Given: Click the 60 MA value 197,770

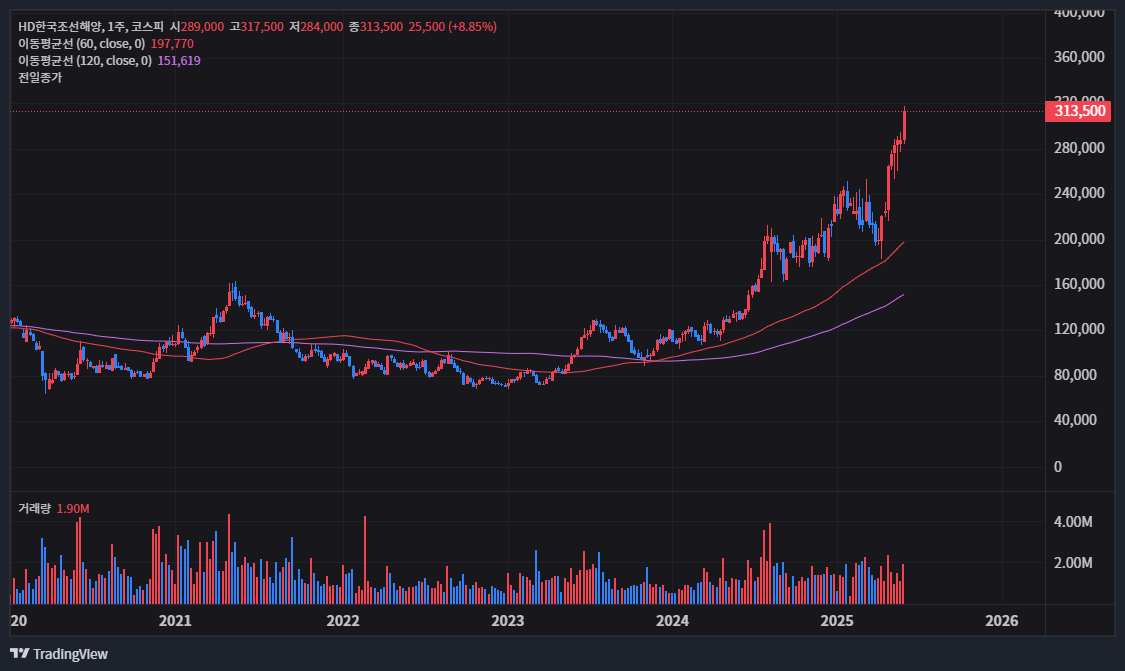Looking at the screenshot, I should (x=172, y=44).
